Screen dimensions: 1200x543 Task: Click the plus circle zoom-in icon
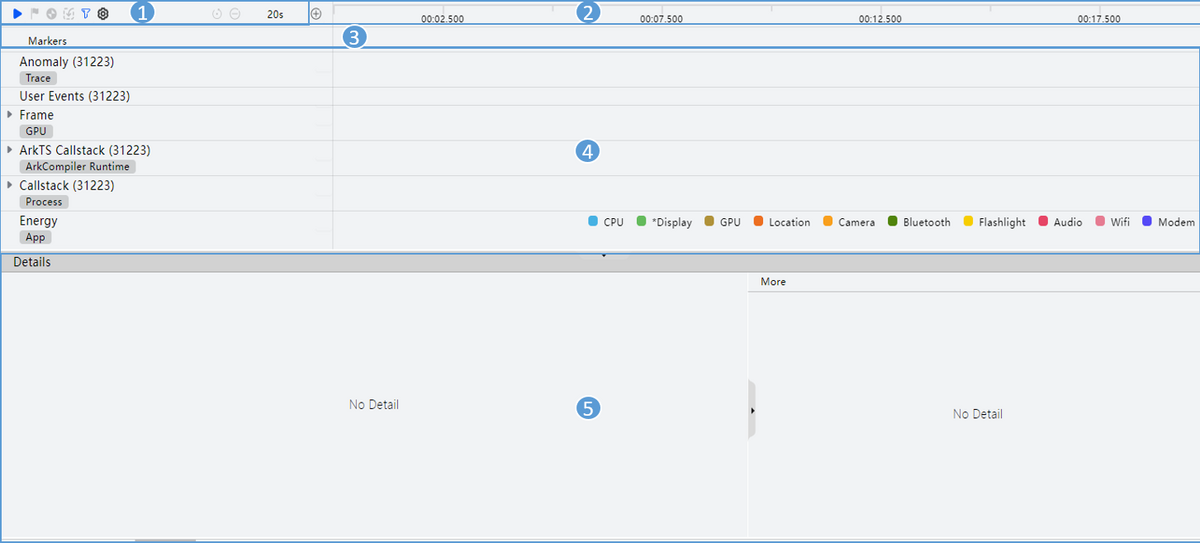[x=316, y=14]
